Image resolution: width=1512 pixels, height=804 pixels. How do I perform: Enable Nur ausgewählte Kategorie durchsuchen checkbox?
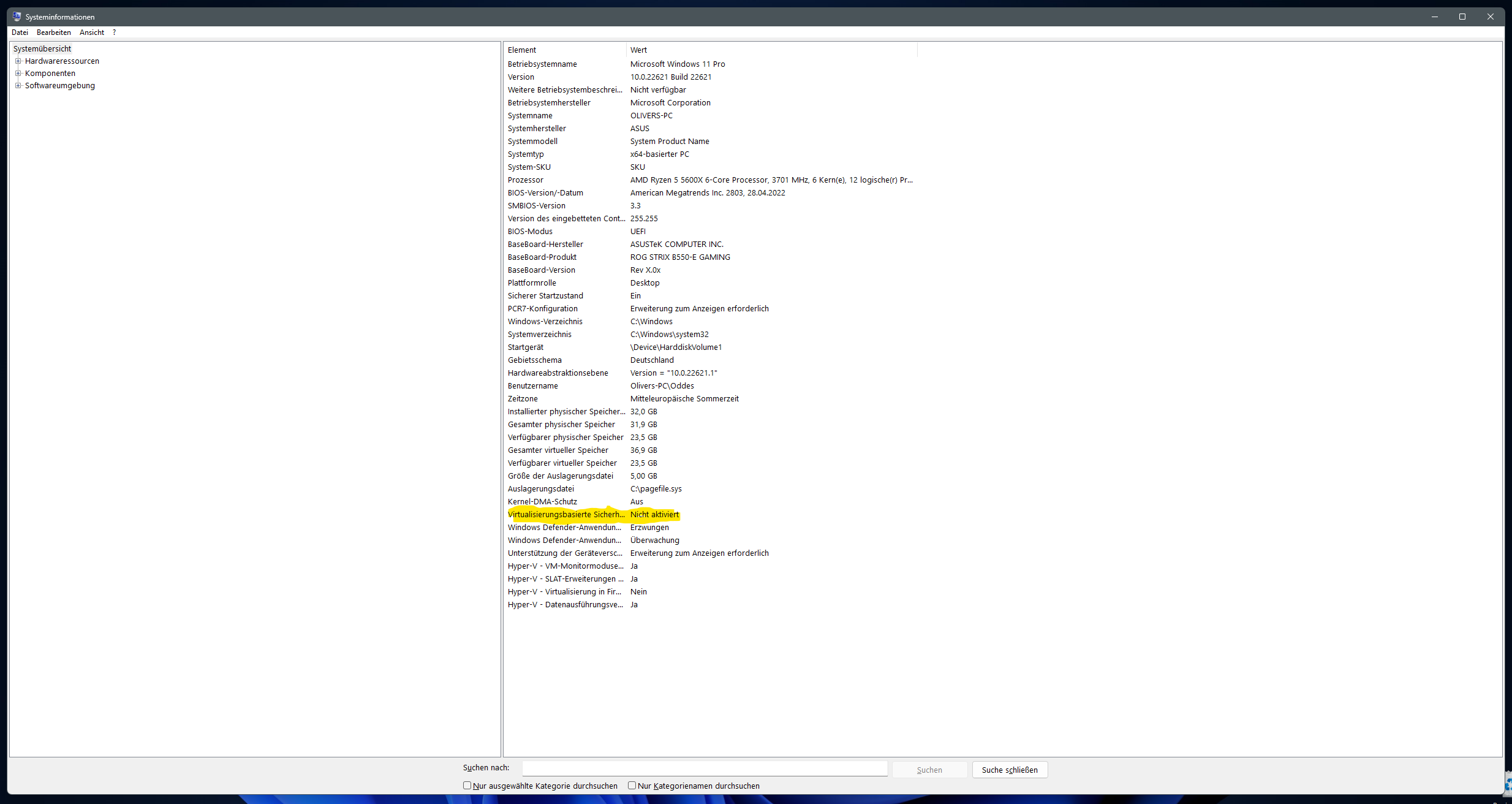tap(467, 785)
